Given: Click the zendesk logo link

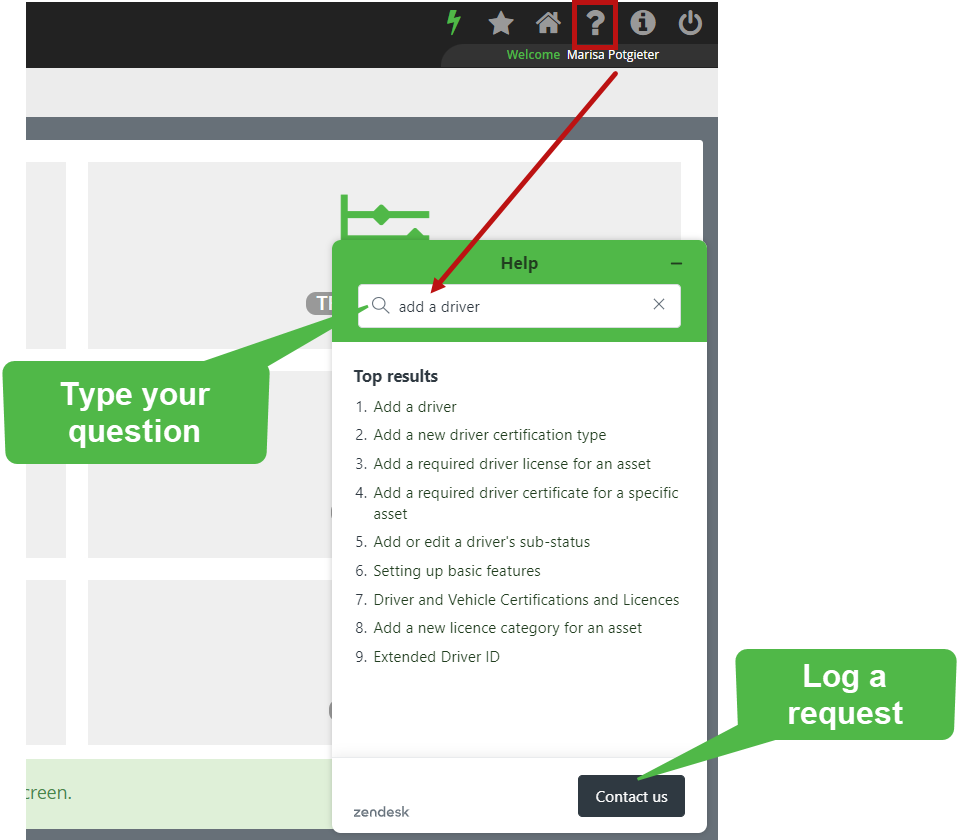Looking at the screenshot, I should 381,812.
